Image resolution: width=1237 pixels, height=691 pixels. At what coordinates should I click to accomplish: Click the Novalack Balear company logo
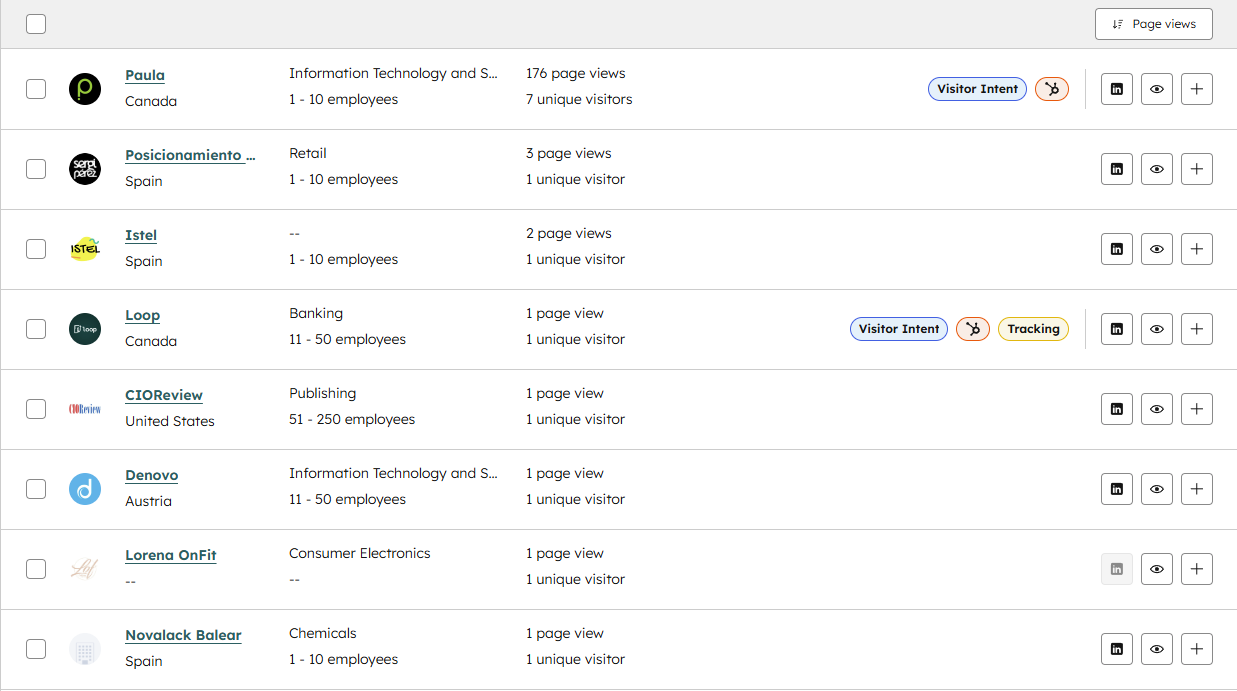85,649
